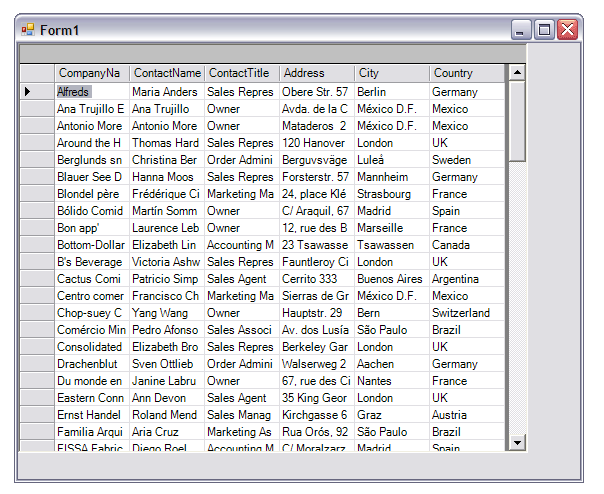
Task: Select the Obere Str. 57 cell
Action: click(x=317, y=92)
